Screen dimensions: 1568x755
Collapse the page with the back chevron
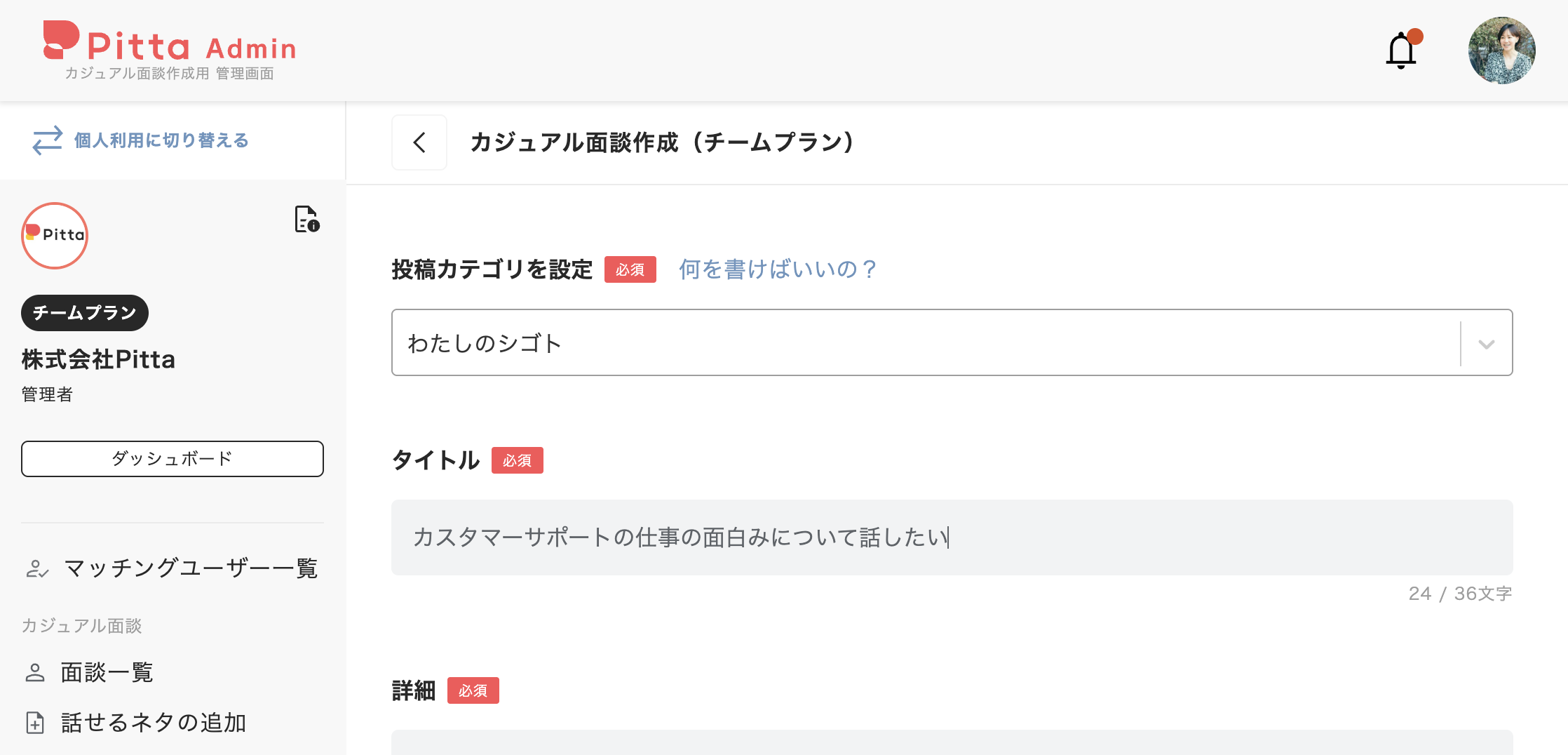coord(419,142)
